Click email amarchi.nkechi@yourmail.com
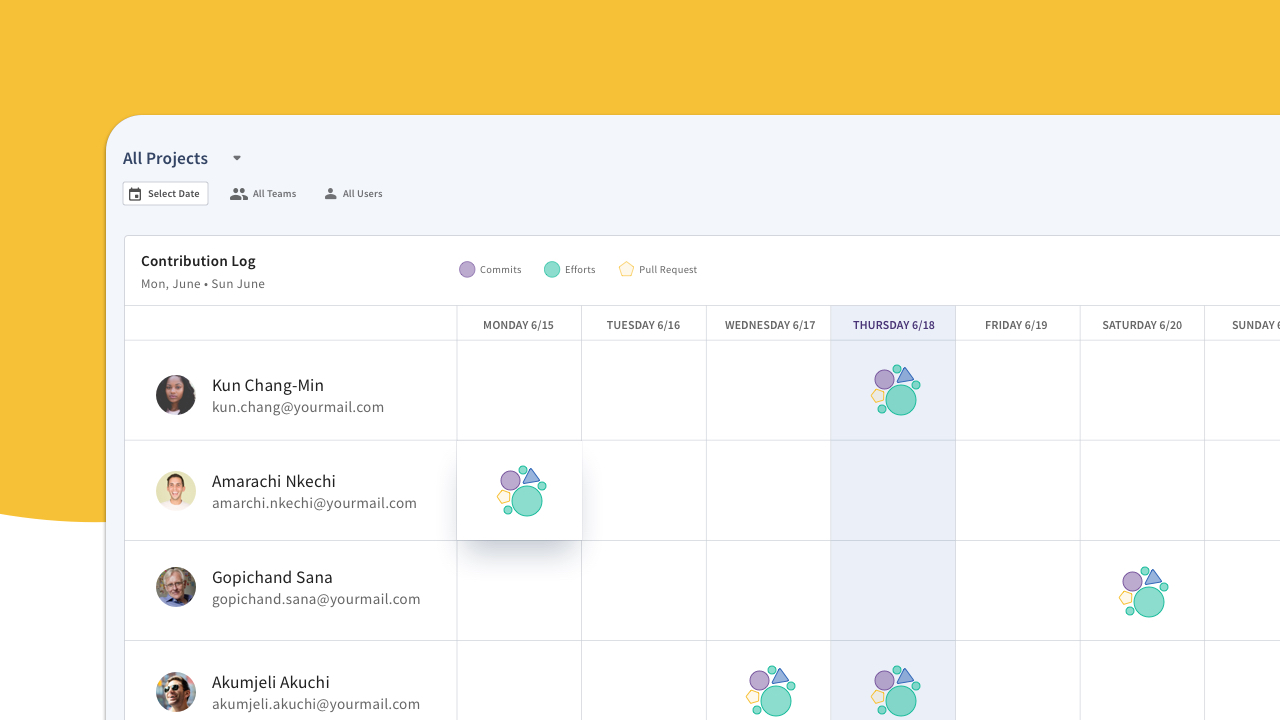 click(314, 503)
